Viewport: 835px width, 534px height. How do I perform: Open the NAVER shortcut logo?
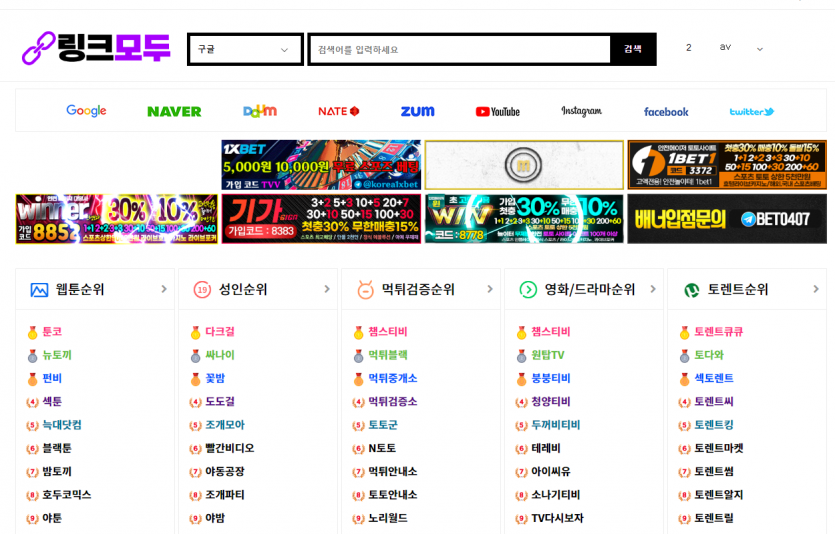pos(174,111)
